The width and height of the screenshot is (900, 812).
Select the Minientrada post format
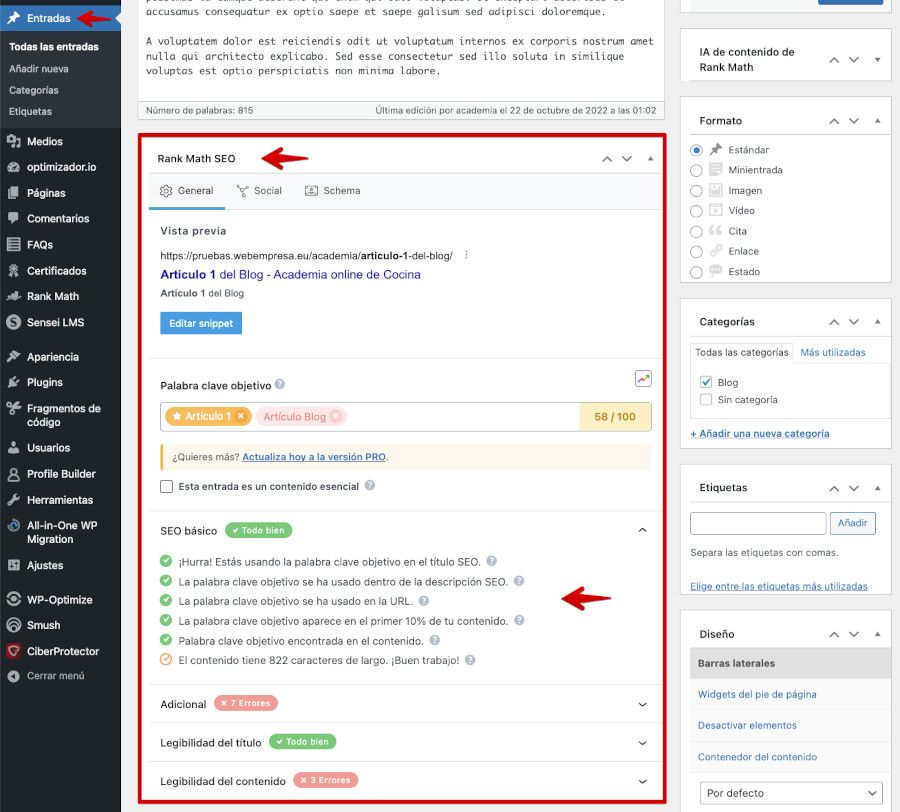pyautogui.click(x=696, y=170)
